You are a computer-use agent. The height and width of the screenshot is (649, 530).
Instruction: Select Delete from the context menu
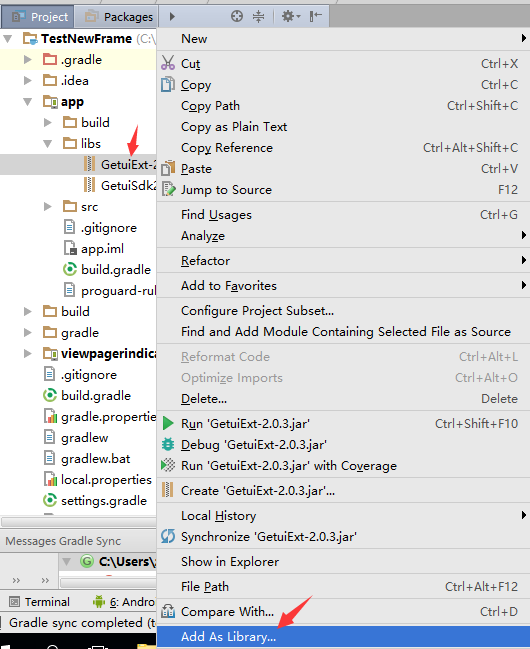coord(343,399)
